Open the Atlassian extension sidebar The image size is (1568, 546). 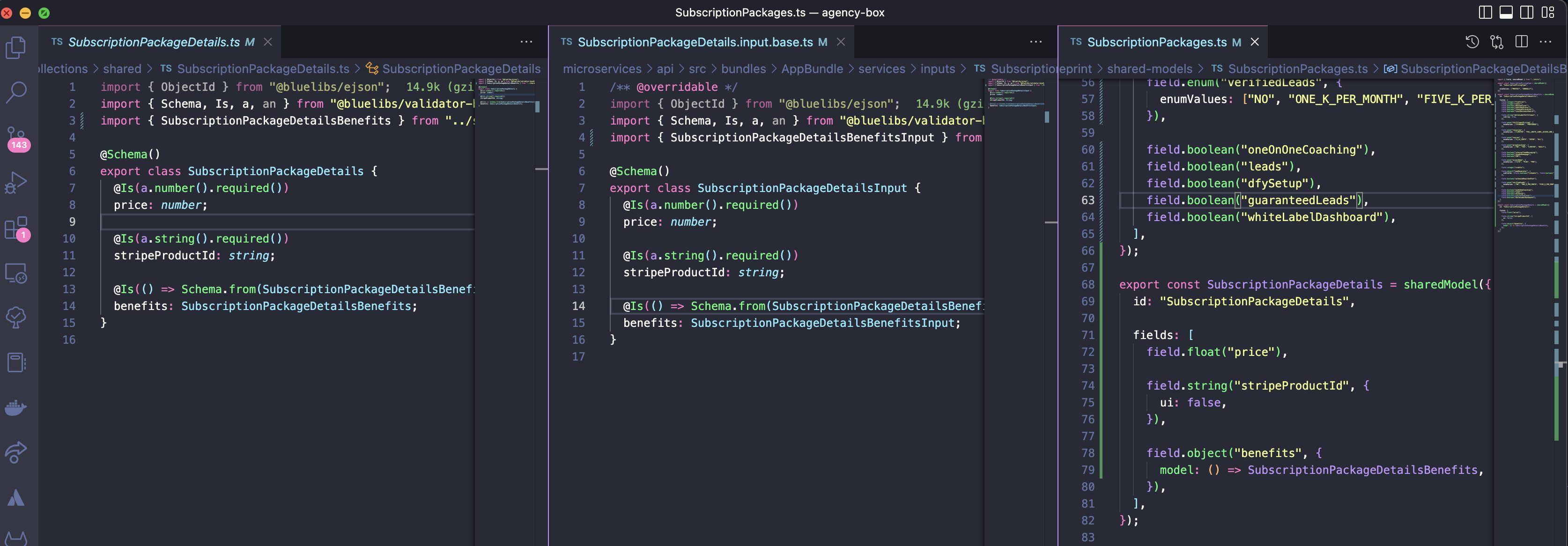coord(15,498)
